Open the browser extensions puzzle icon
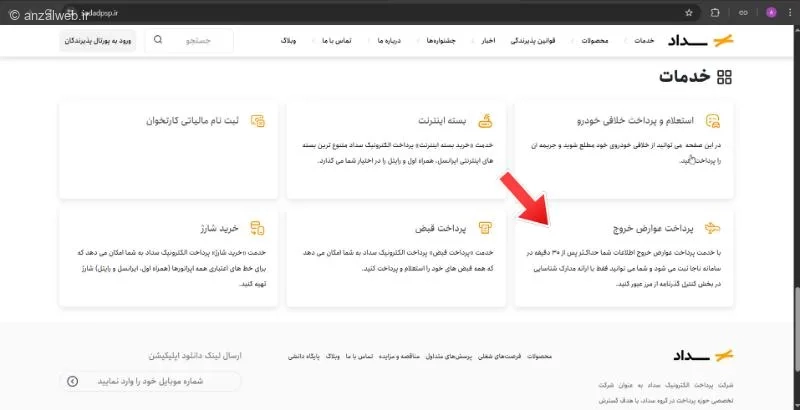This screenshot has width=800, height=410. 715,13
